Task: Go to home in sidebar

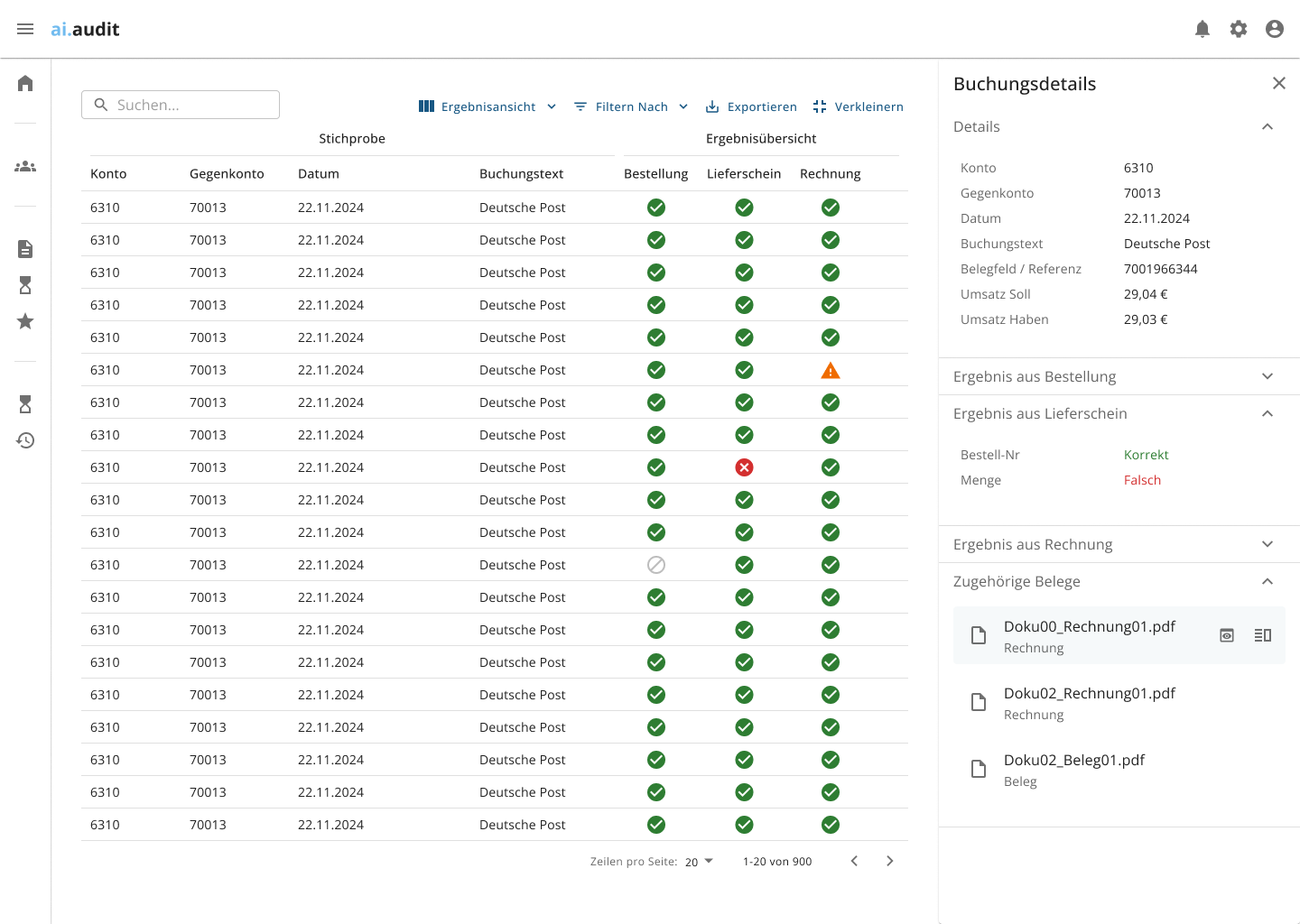Action: coord(25,83)
